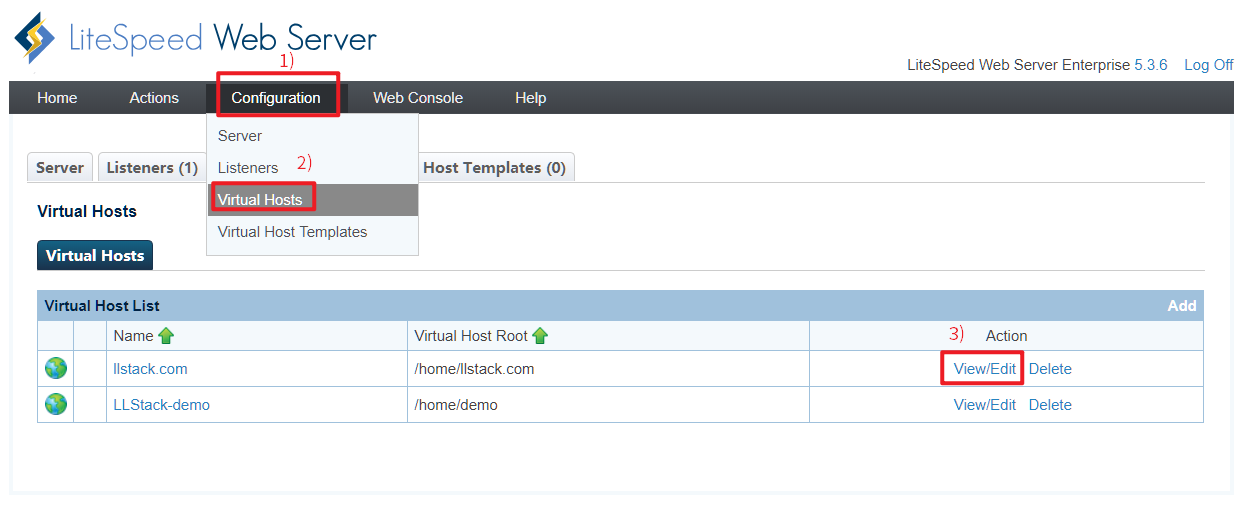Switch to the Server tab
1254x519 pixels.
[x=60, y=168]
